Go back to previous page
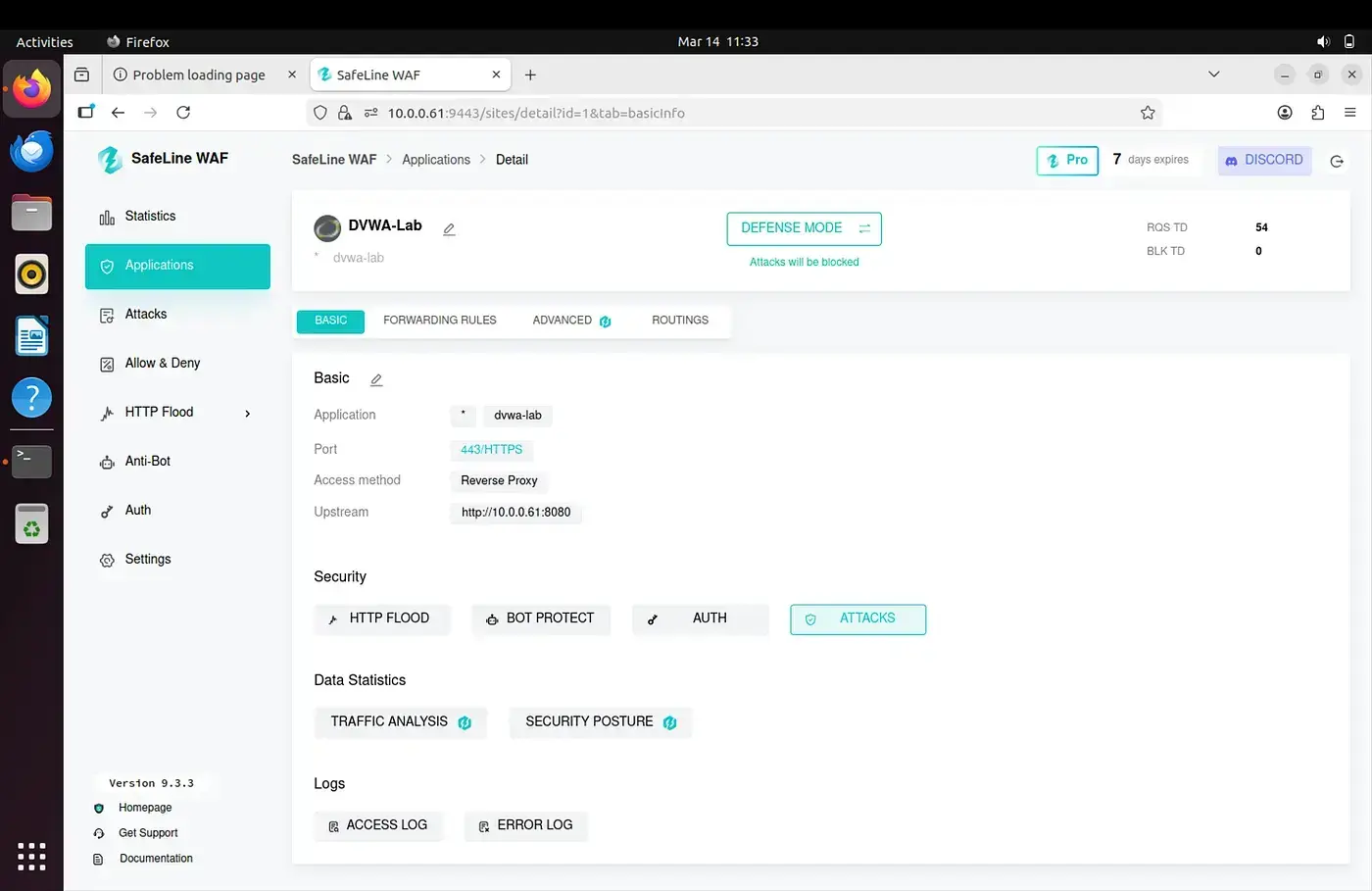The image size is (1372, 891). [x=119, y=113]
